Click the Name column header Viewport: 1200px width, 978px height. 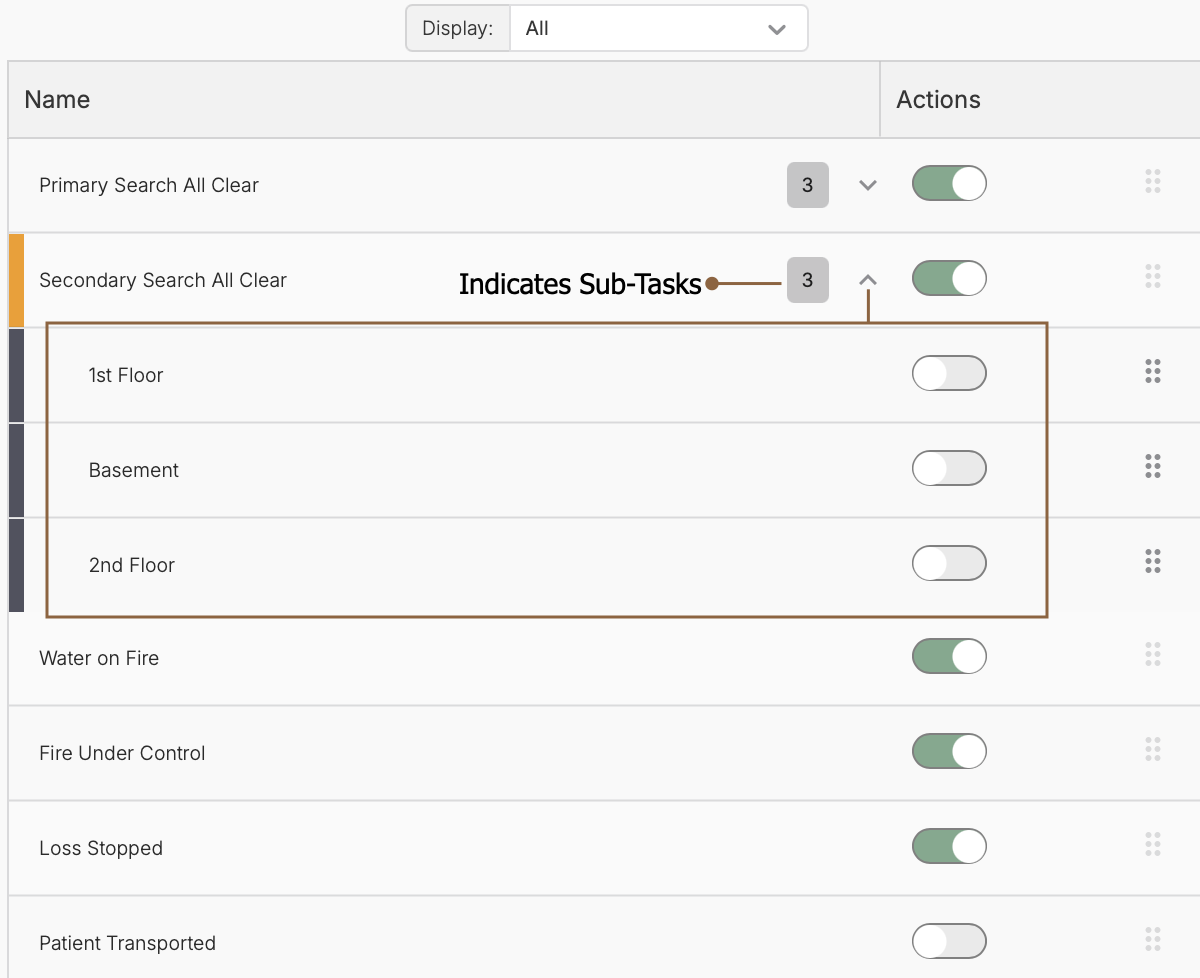coord(57,100)
